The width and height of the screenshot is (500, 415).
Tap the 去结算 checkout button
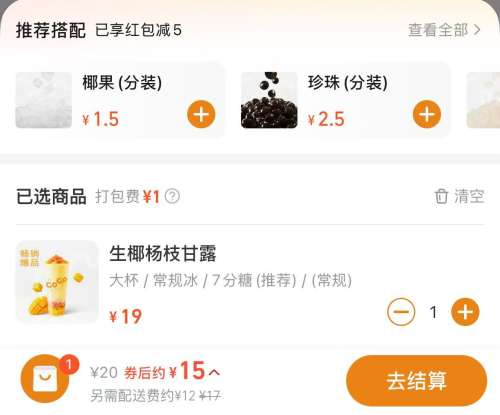[417, 380]
